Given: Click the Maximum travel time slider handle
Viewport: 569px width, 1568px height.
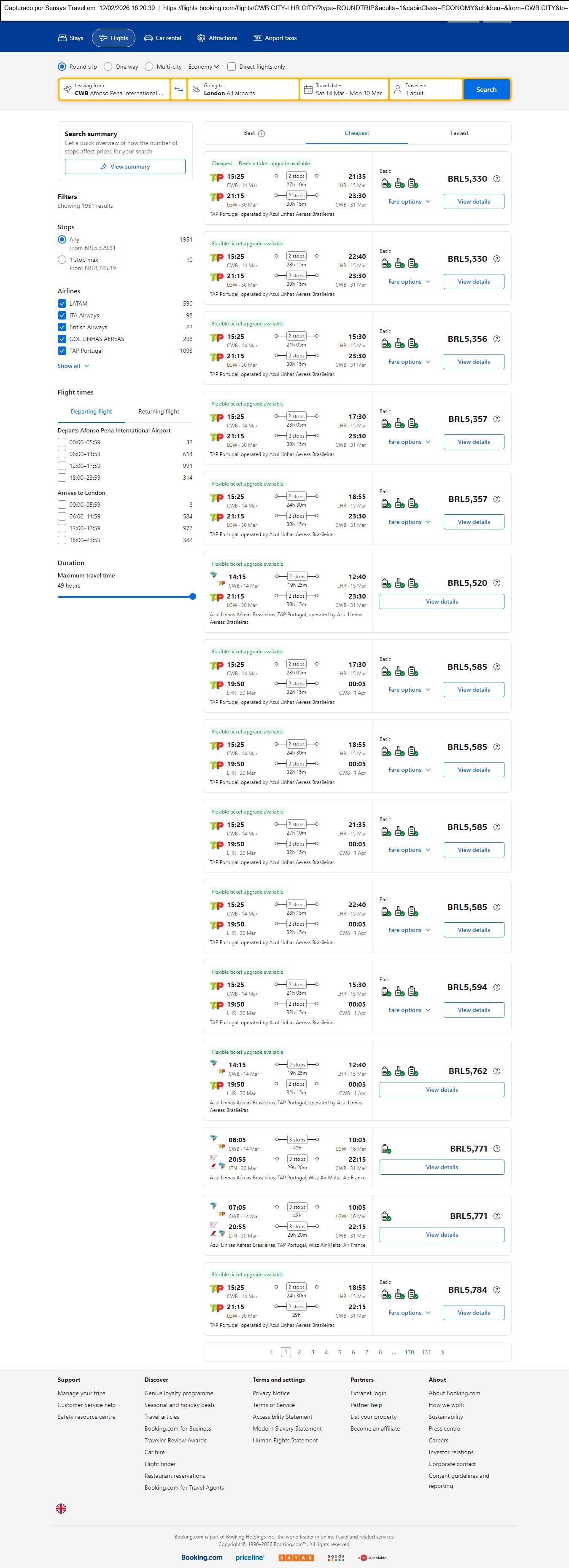Looking at the screenshot, I should tap(192, 596).
